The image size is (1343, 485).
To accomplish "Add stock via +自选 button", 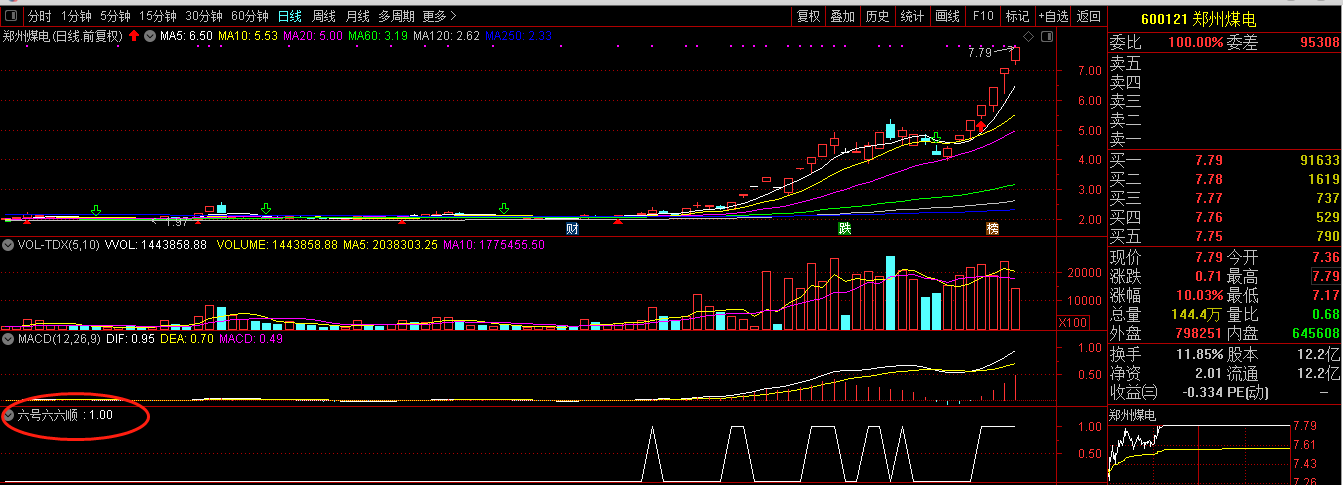I will (1052, 16).
